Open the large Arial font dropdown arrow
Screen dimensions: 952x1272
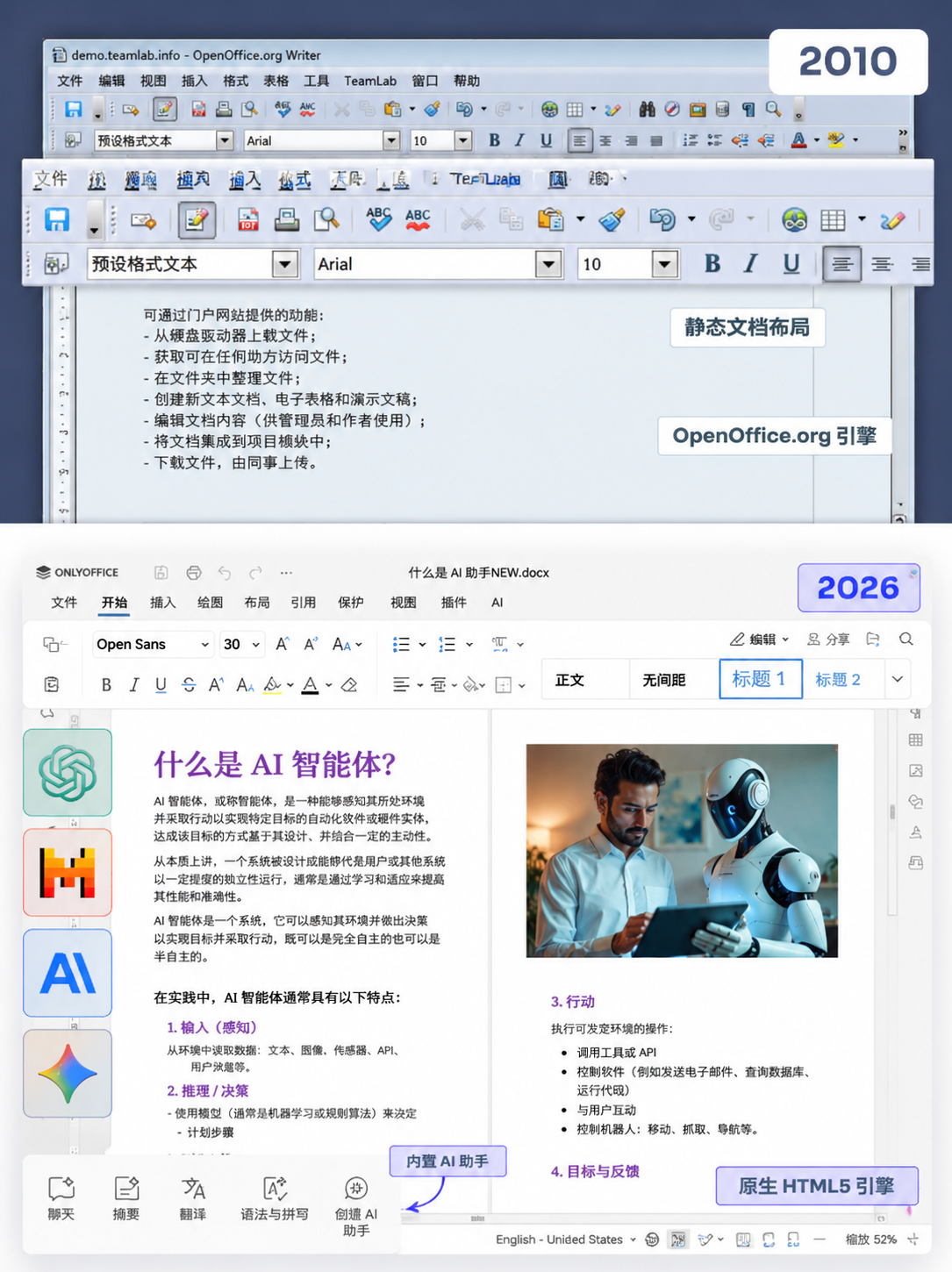tap(548, 264)
